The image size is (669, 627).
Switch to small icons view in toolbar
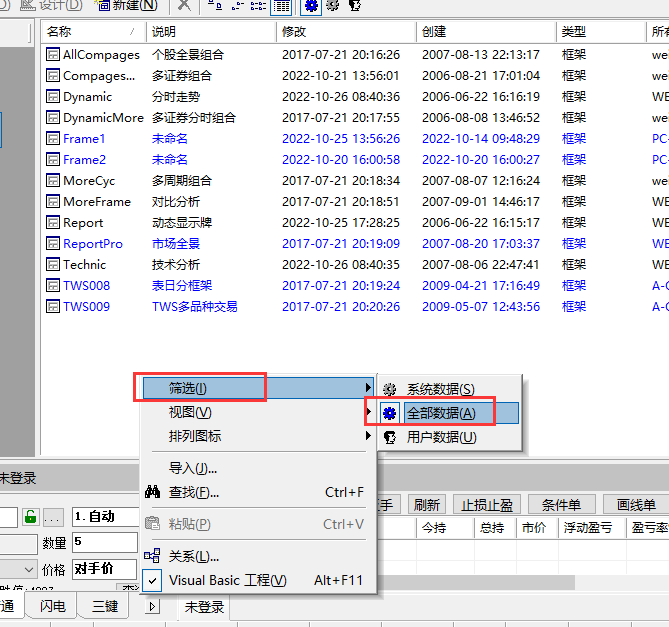pos(237,6)
